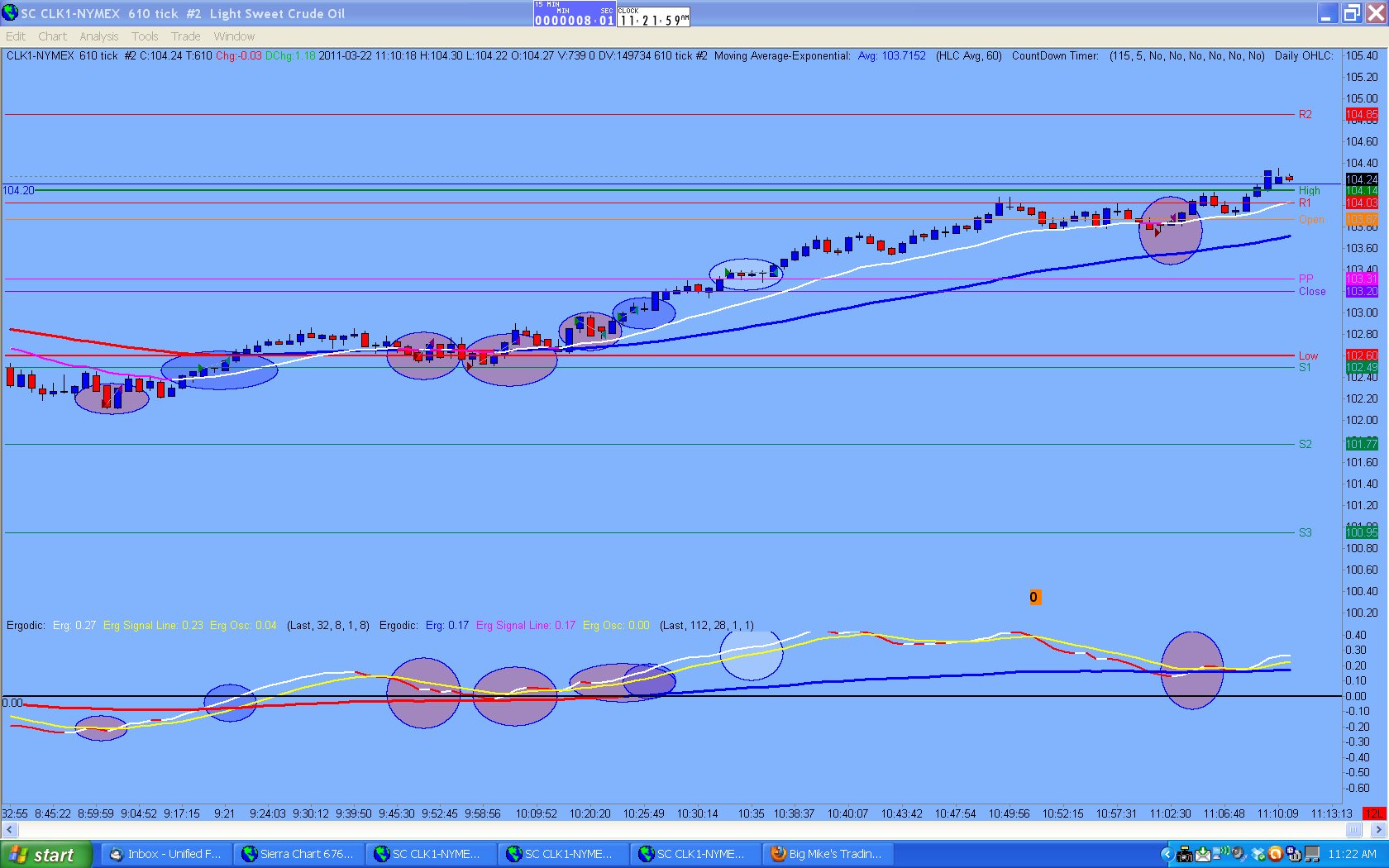Click the left arrow of horizontal scrollbar

pos(9,829)
